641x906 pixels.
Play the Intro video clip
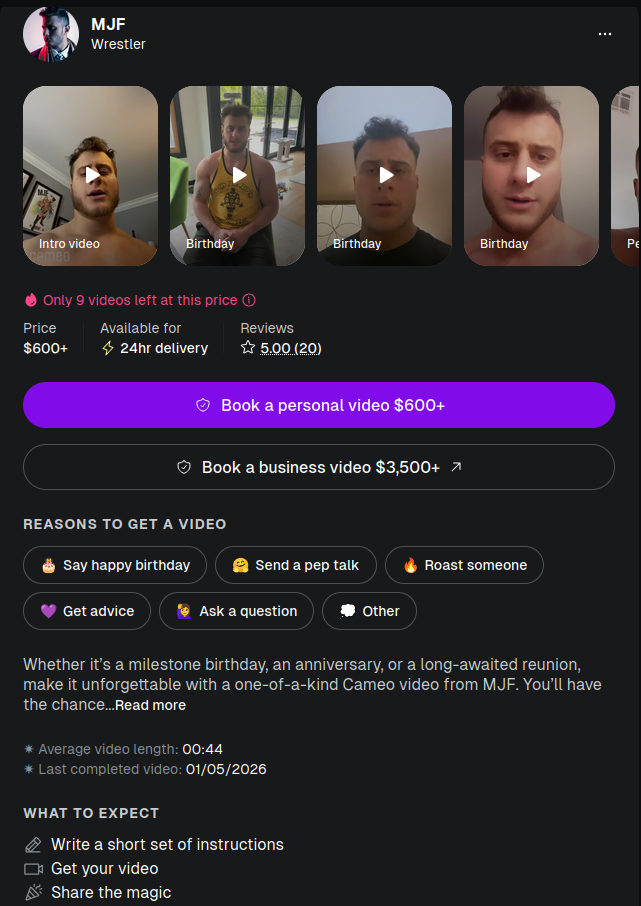[x=90, y=176]
